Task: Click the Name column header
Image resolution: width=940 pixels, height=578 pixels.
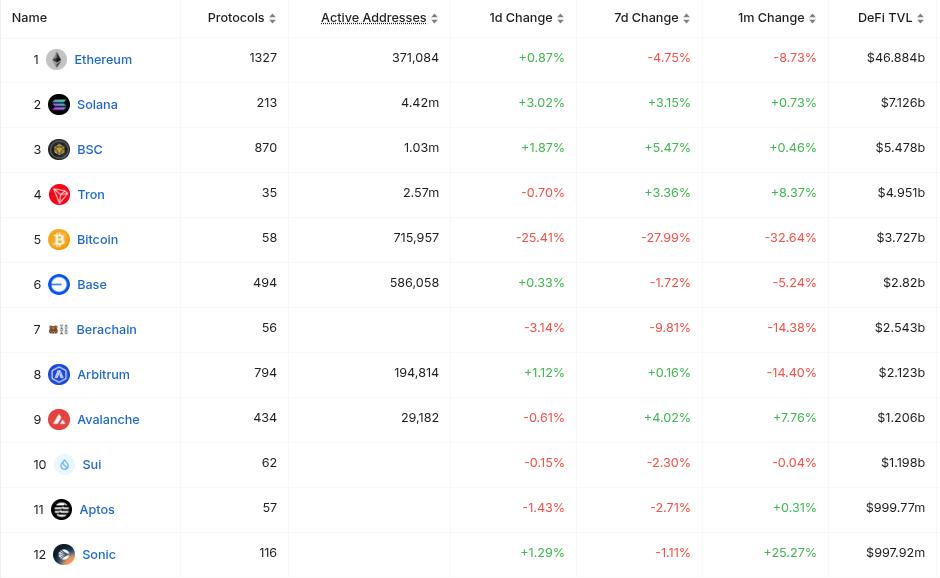Action: pyautogui.click(x=30, y=18)
